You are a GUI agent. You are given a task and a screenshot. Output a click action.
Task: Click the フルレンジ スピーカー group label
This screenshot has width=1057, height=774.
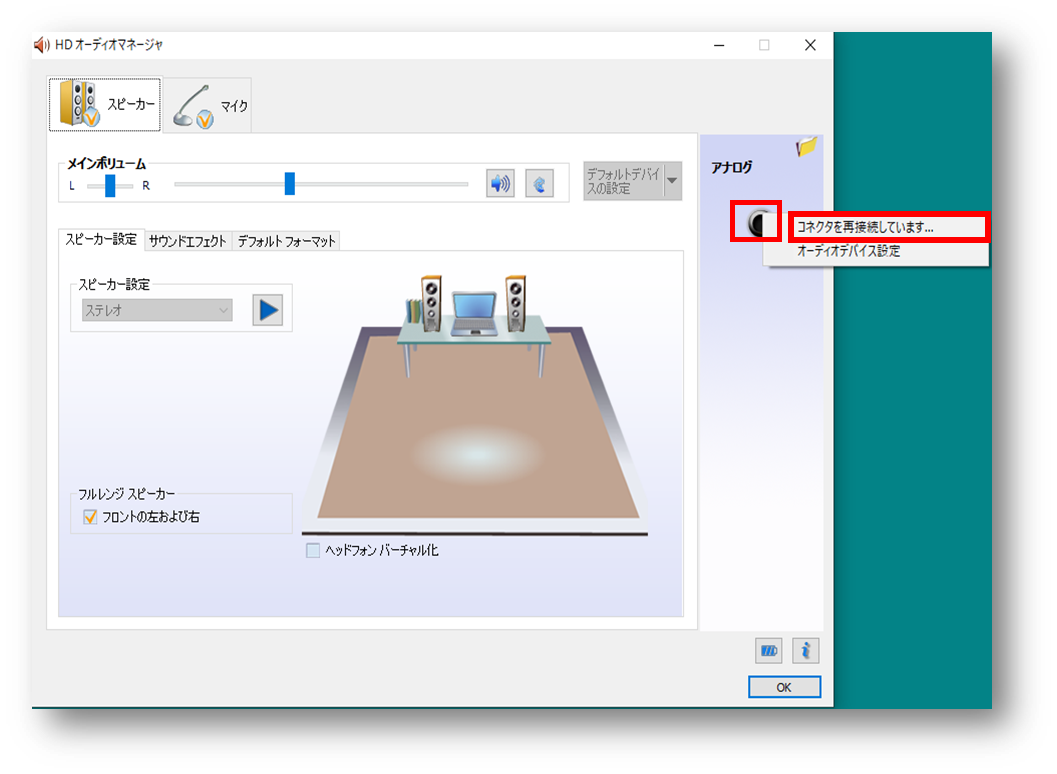(x=126, y=494)
